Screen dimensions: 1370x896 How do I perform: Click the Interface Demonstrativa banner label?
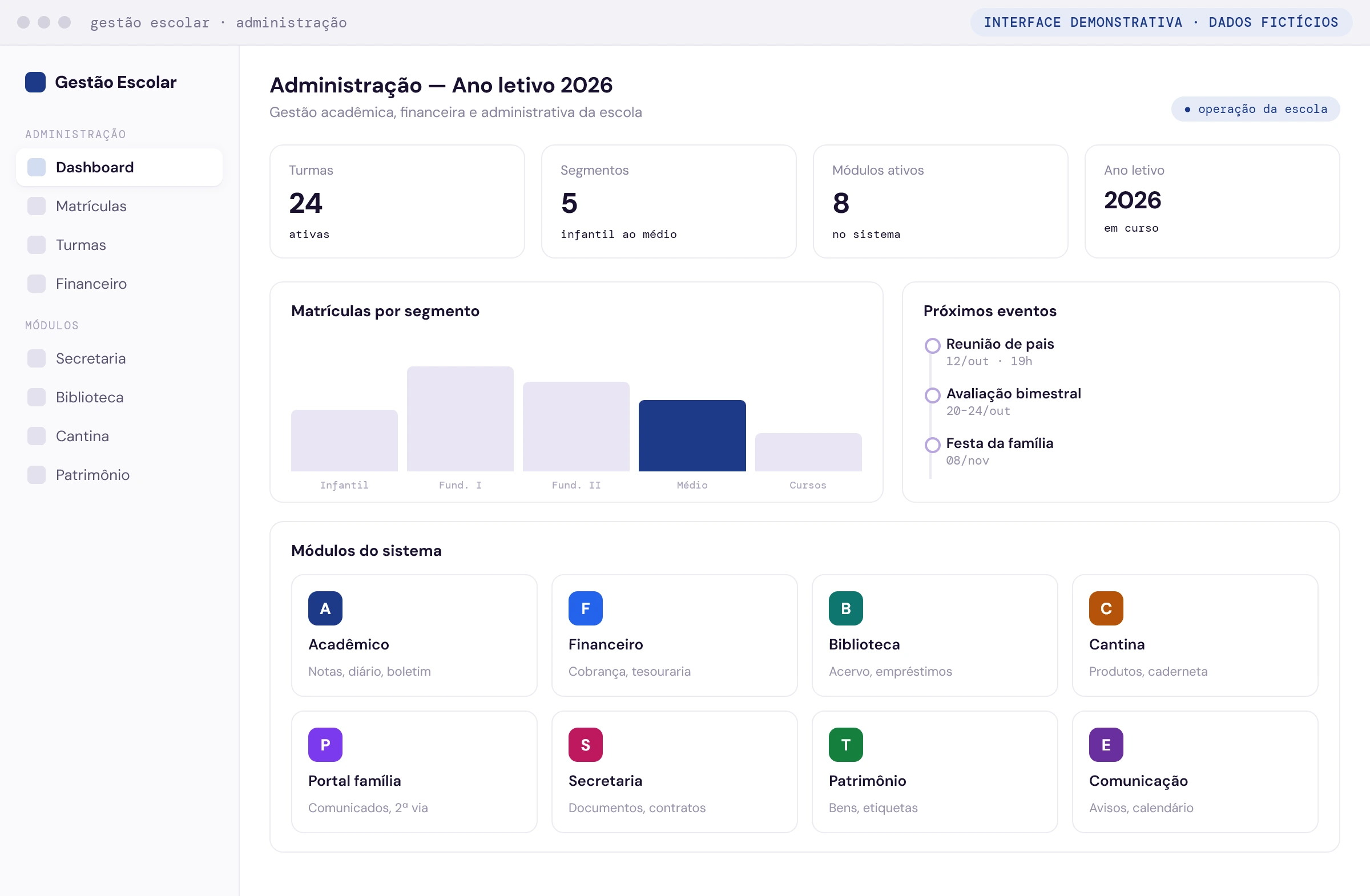coord(1161,22)
